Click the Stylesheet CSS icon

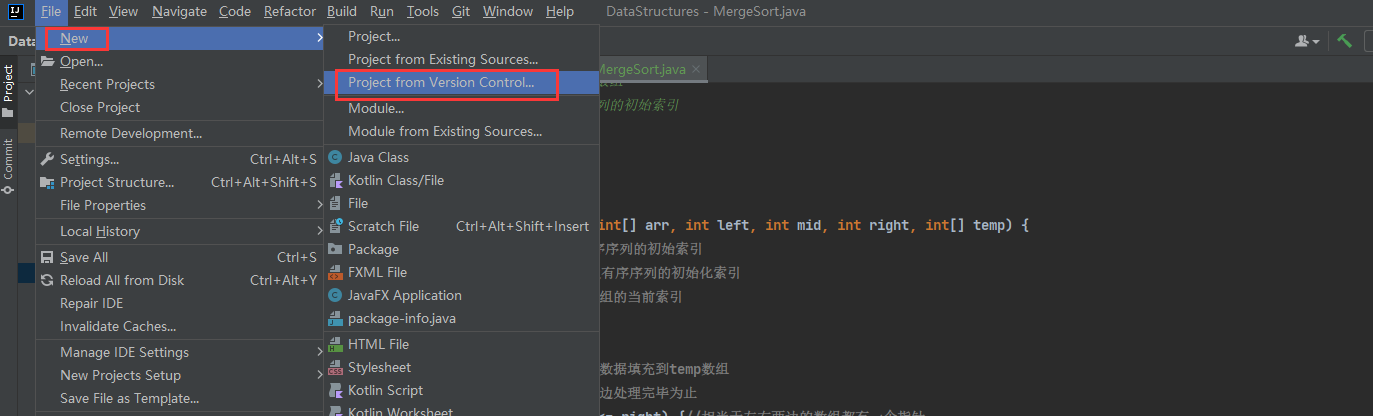pyautogui.click(x=335, y=367)
